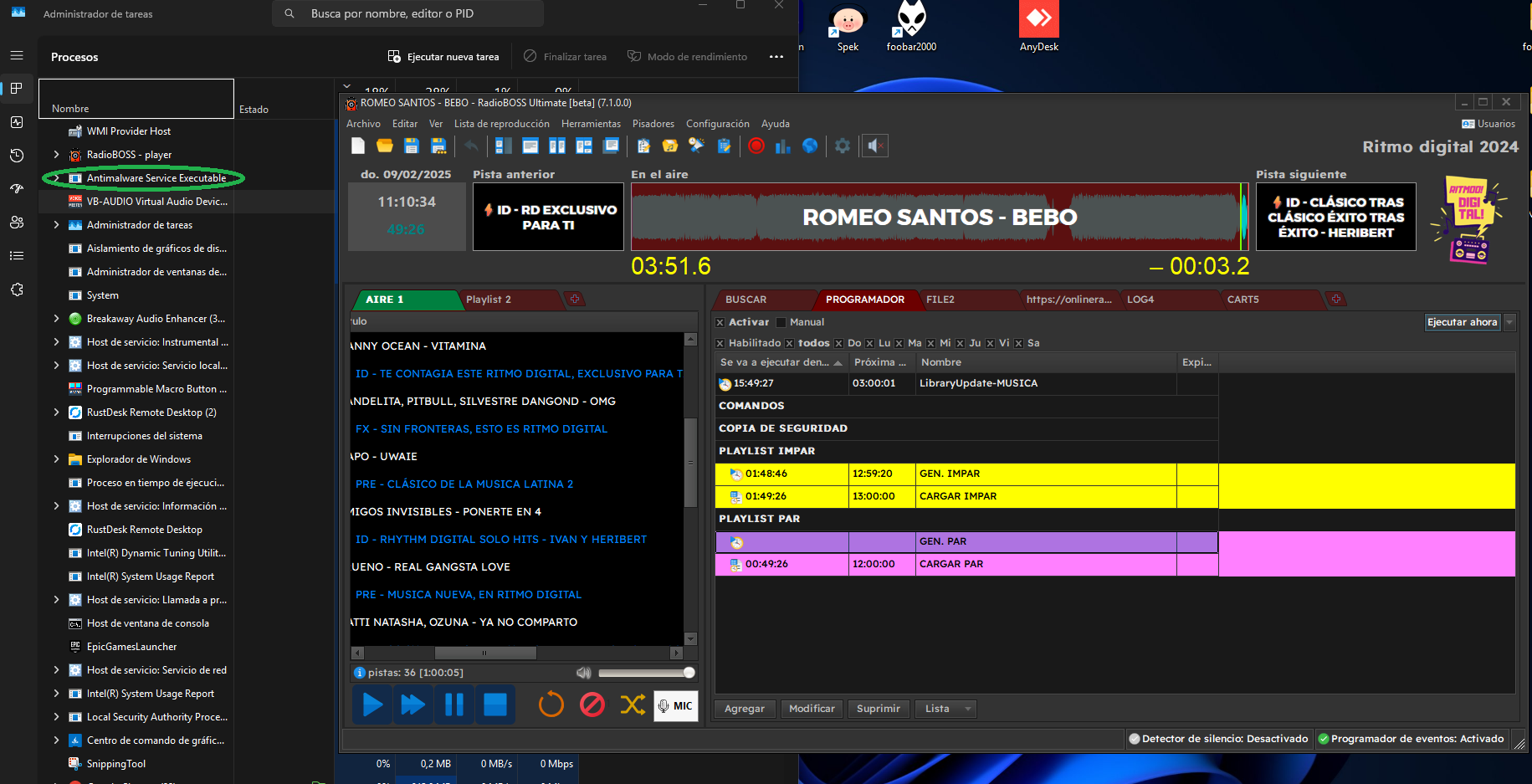Open the foobar2000 desktop shortcut
The width and height of the screenshot is (1532, 784).
click(x=911, y=28)
